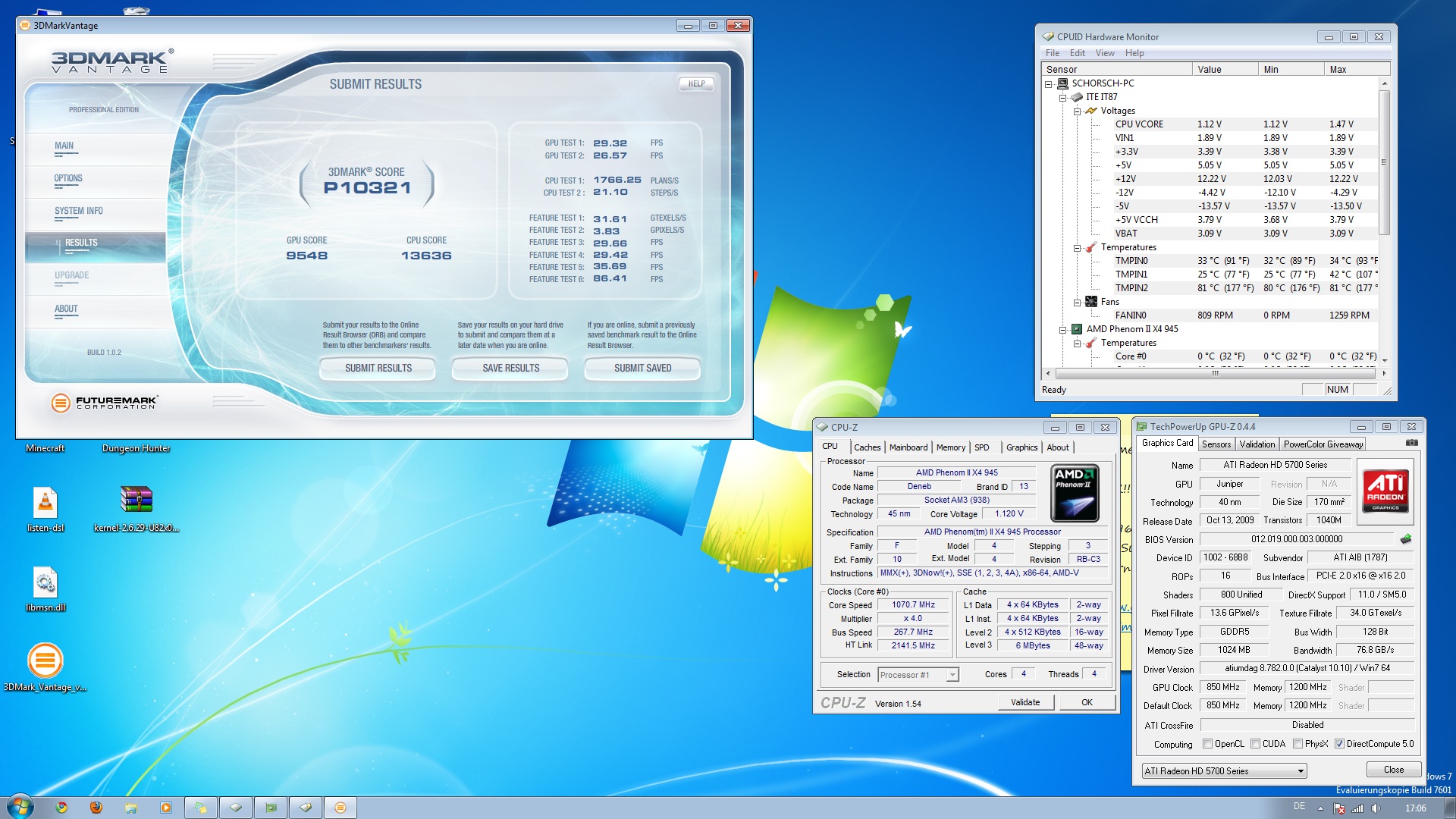Switch to the GPU-Z taskbar button
The height and width of the screenshot is (819, 1456).
coord(271,808)
